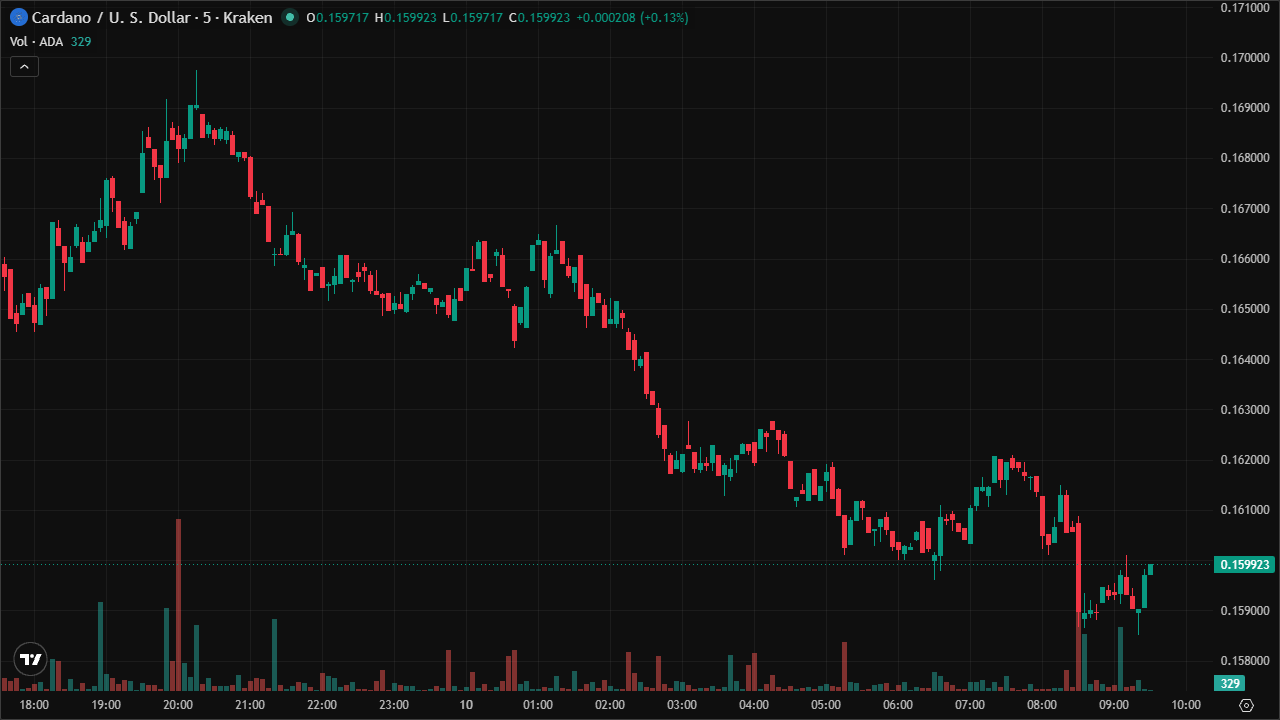Image resolution: width=1280 pixels, height=720 pixels.
Task: Click the 0.165000 price axis label
Action: (x=1245, y=309)
